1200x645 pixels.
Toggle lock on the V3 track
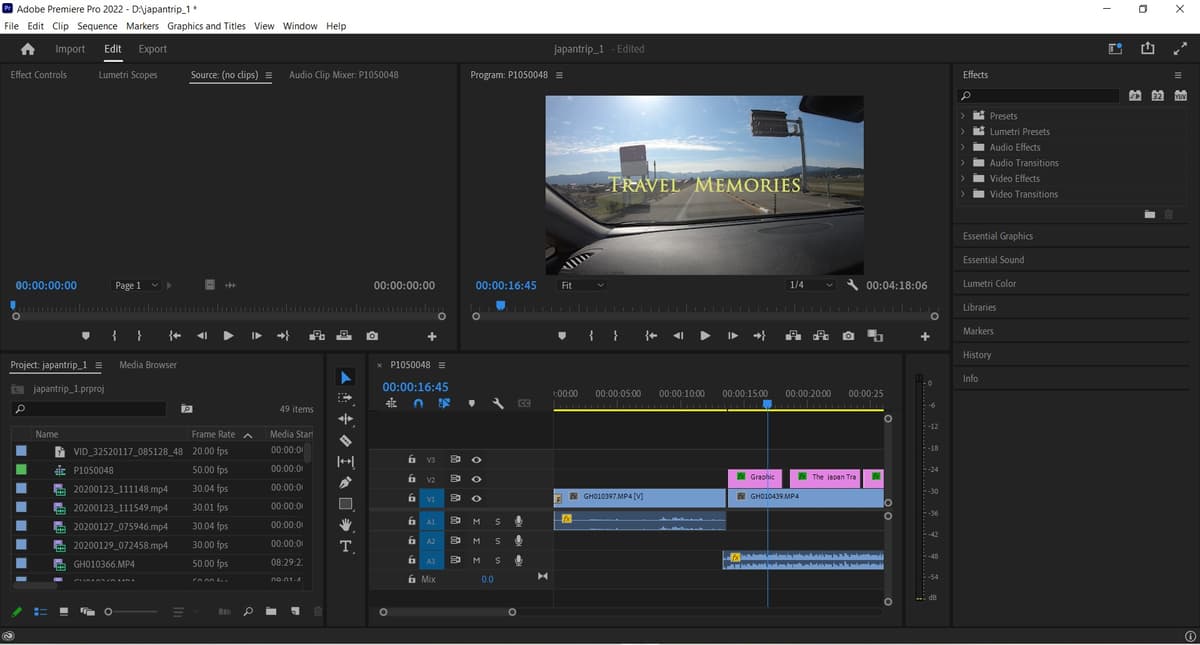point(412,460)
